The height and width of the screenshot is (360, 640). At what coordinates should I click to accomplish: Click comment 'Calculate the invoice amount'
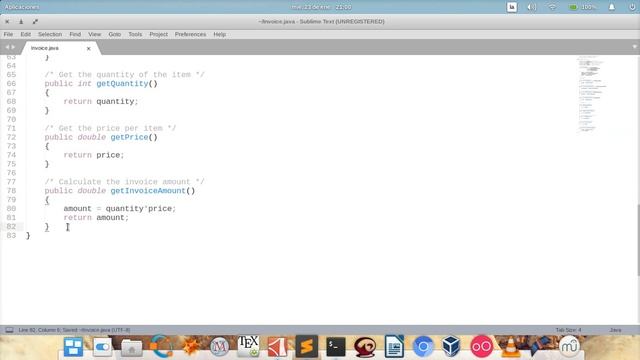click(124, 182)
